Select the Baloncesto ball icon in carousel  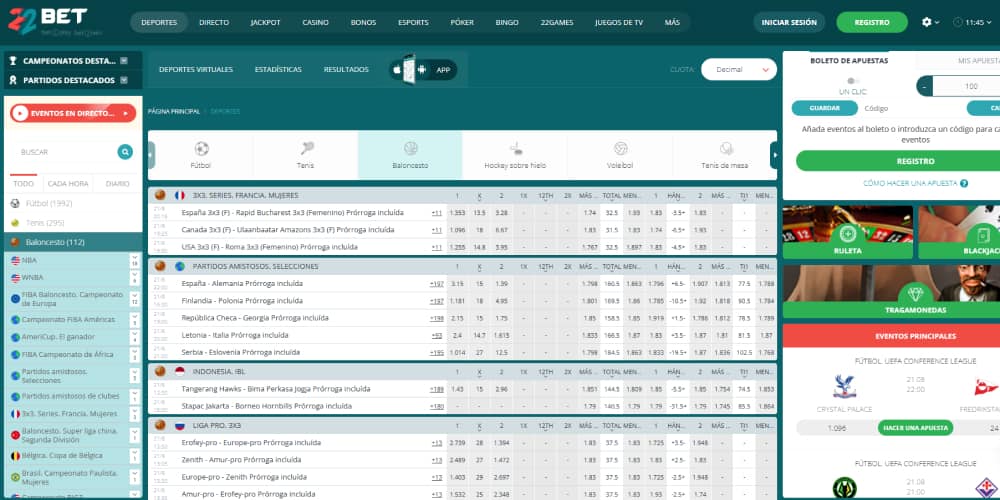[x=410, y=149]
